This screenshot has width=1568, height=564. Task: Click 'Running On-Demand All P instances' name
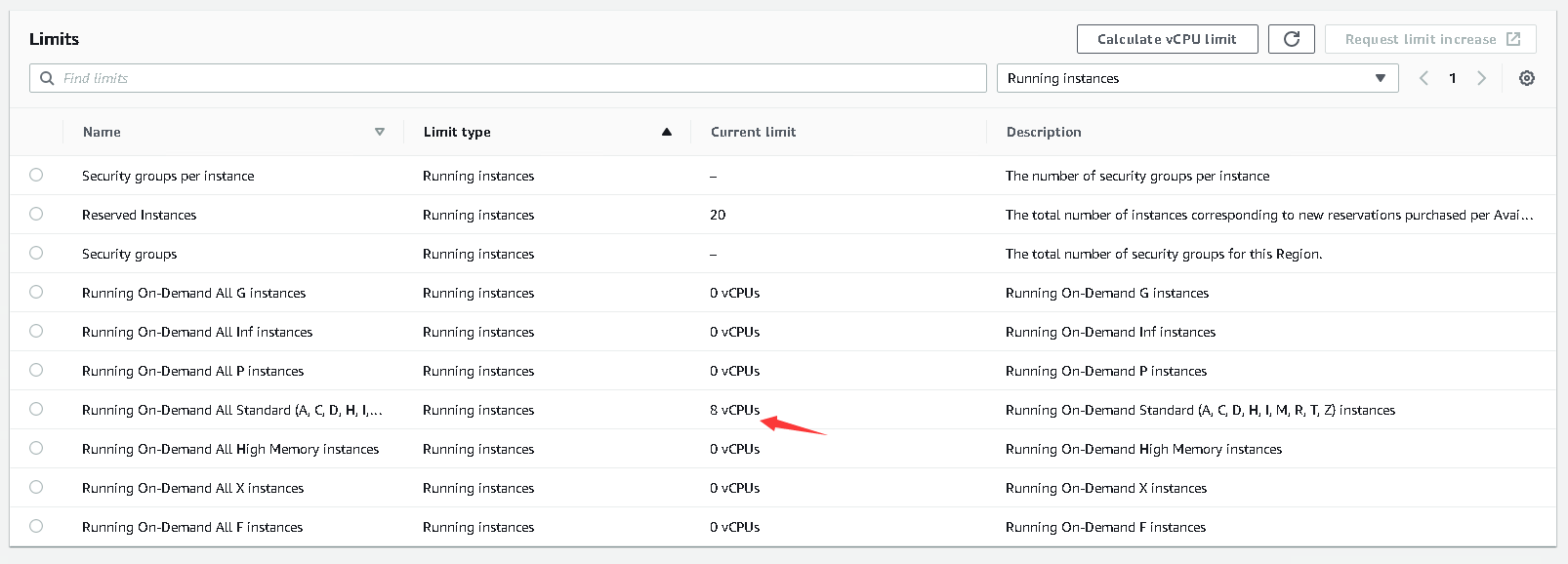[192, 371]
